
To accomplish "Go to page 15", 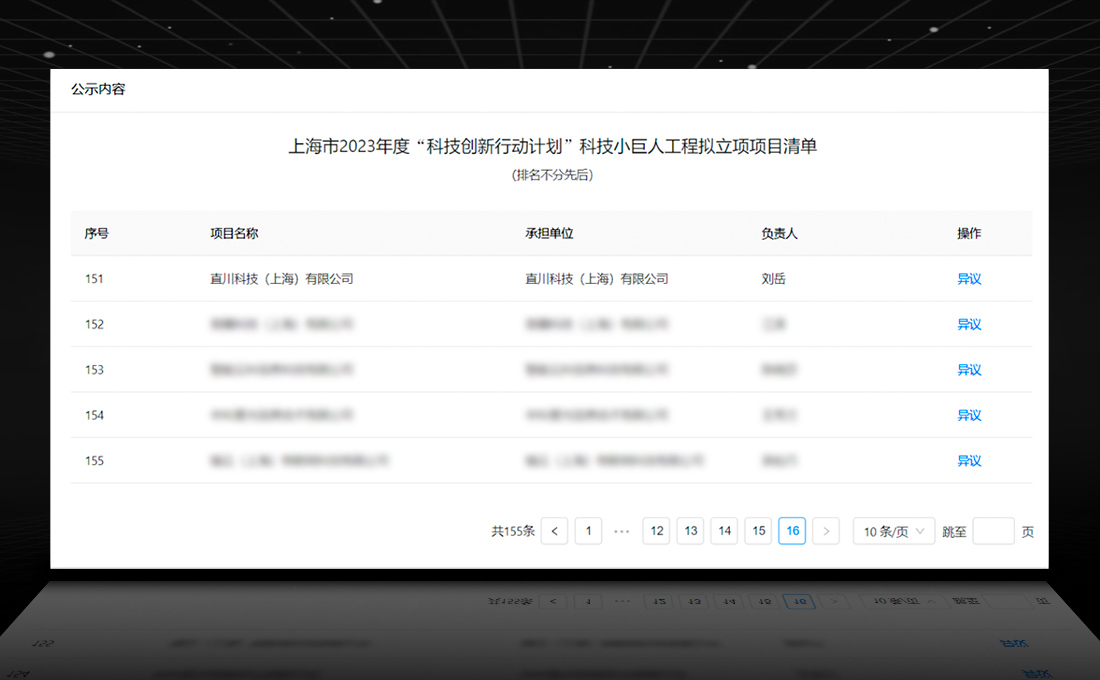I will point(759,531).
